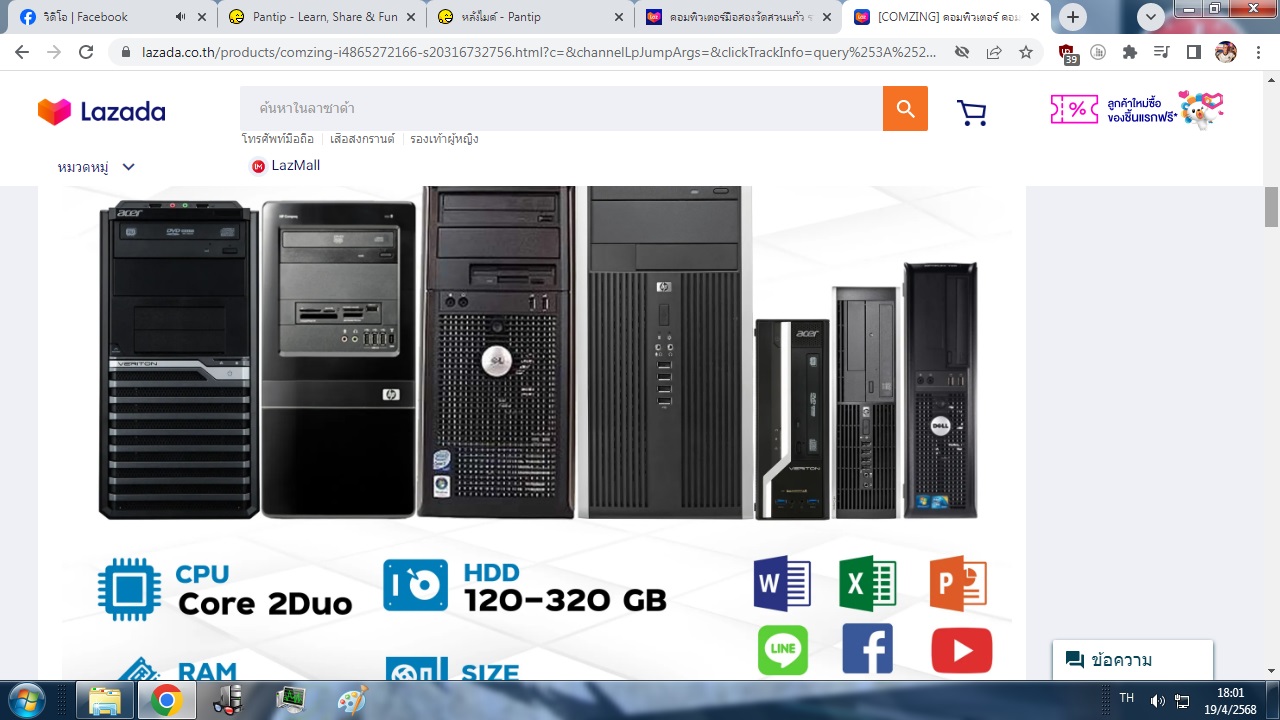Mute audio on the Facebook tab

180,17
